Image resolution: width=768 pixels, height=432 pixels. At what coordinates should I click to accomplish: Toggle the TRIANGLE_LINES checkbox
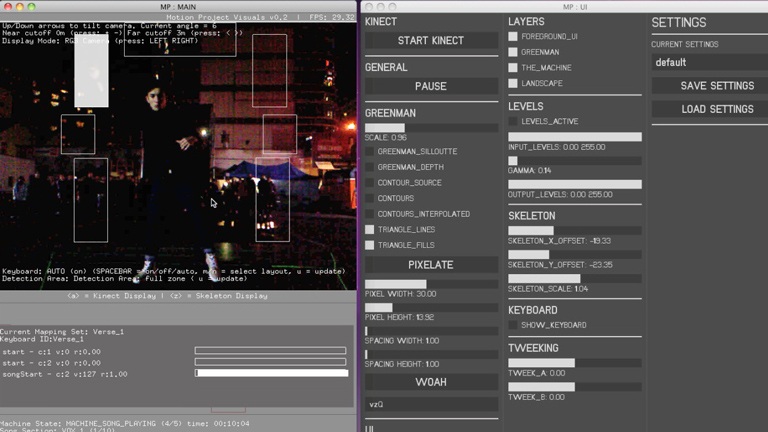pyautogui.click(x=370, y=230)
